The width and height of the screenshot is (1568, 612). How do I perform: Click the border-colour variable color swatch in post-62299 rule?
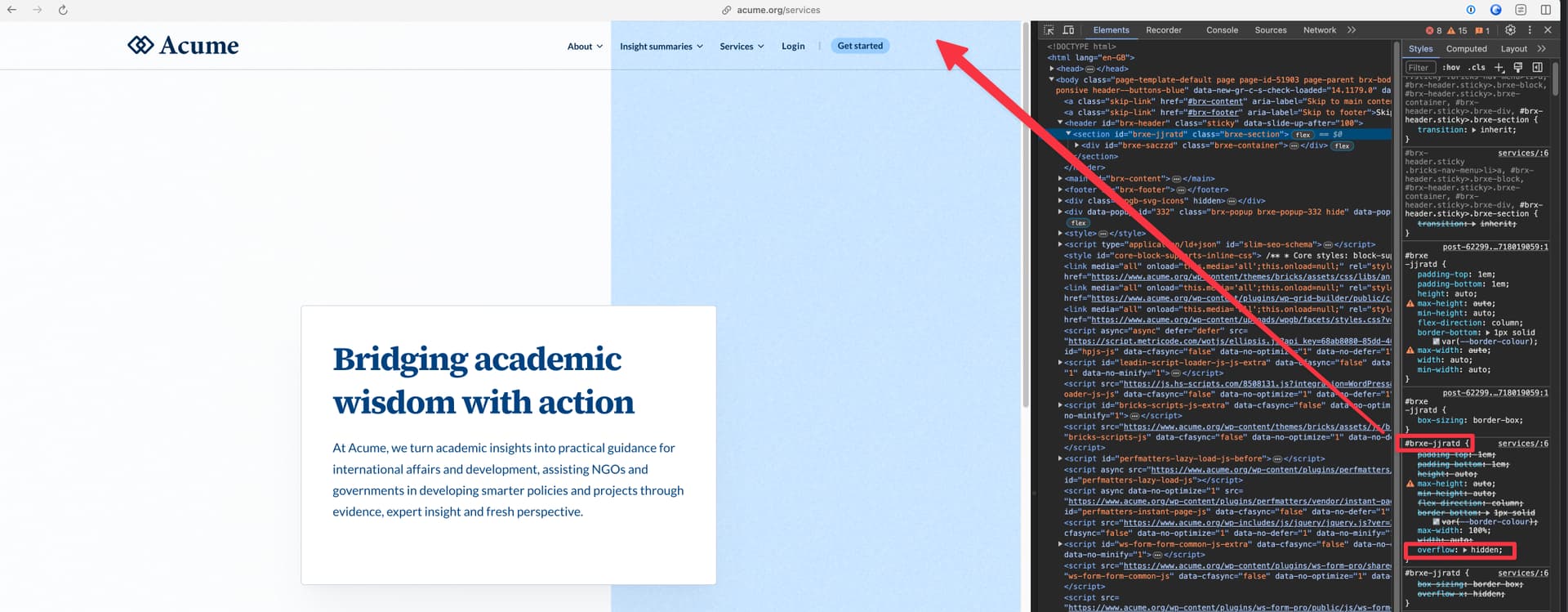1437,342
